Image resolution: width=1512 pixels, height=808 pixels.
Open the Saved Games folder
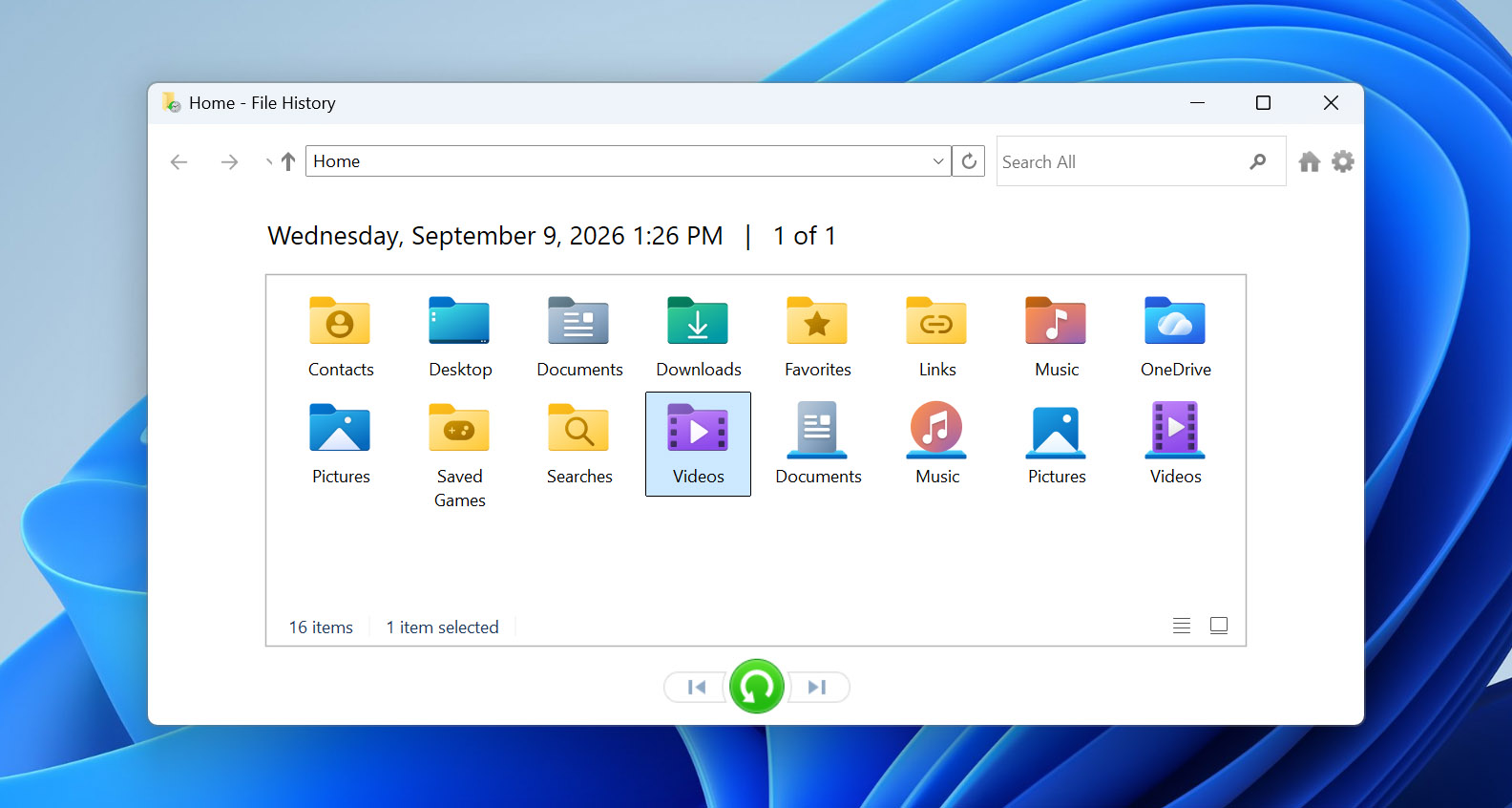(460, 456)
